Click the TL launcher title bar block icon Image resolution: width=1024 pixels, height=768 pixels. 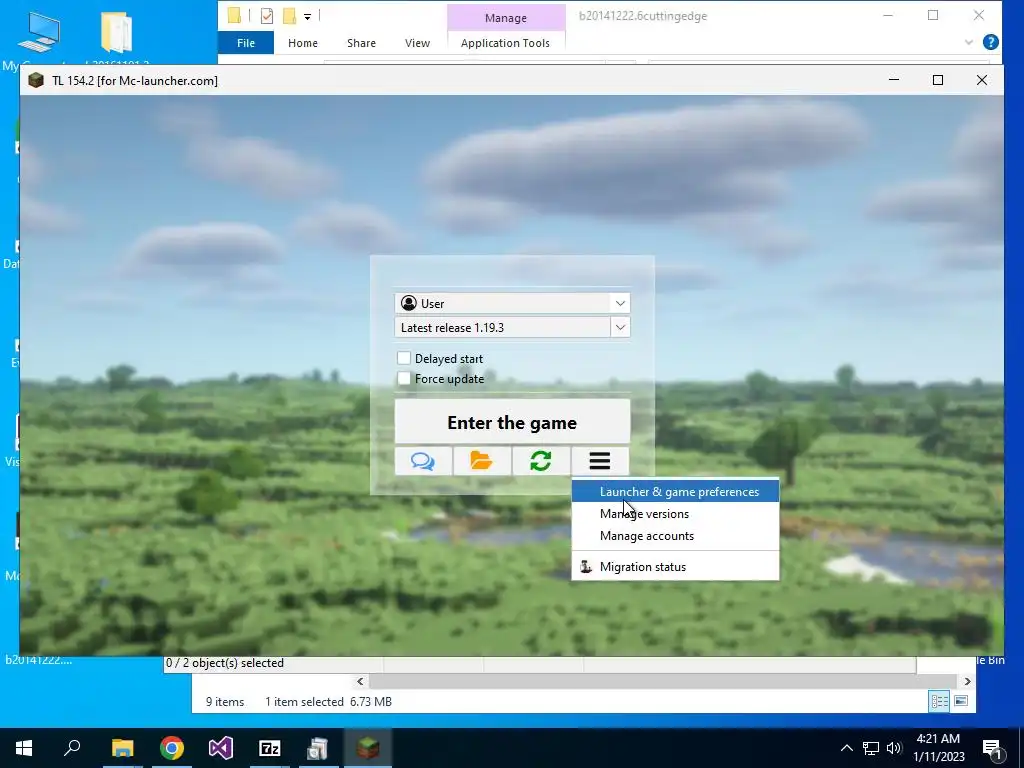point(36,80)
